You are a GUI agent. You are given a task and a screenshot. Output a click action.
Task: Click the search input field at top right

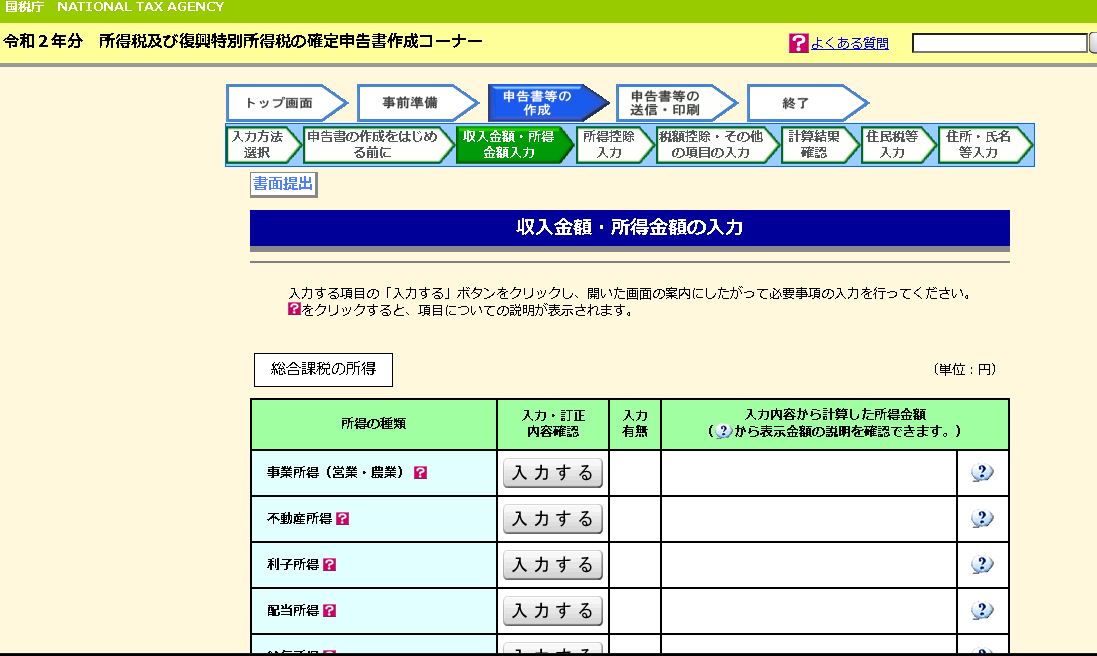(998, 43)
